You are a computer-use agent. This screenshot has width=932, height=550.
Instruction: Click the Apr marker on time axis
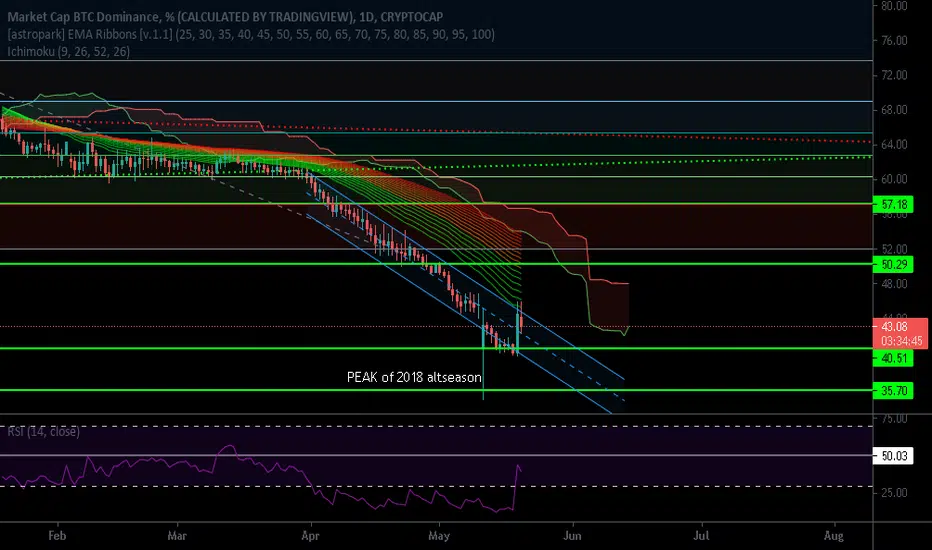(x=310, y=536)
